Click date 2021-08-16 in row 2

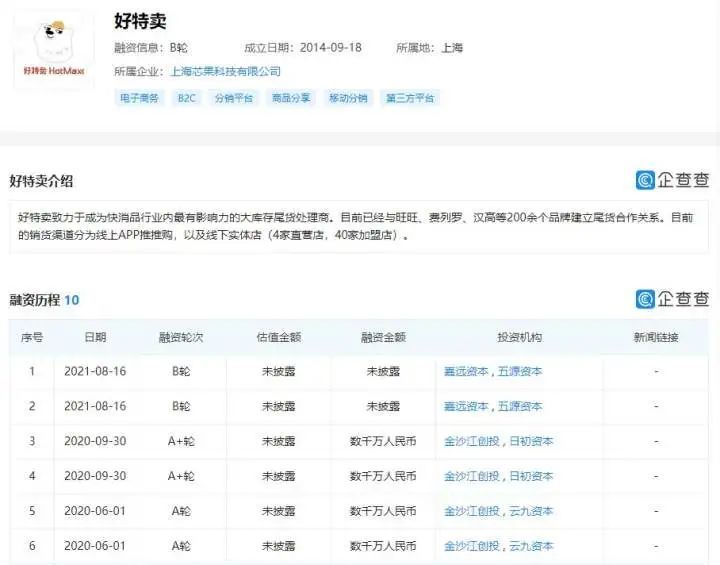(x=95, y=406)
